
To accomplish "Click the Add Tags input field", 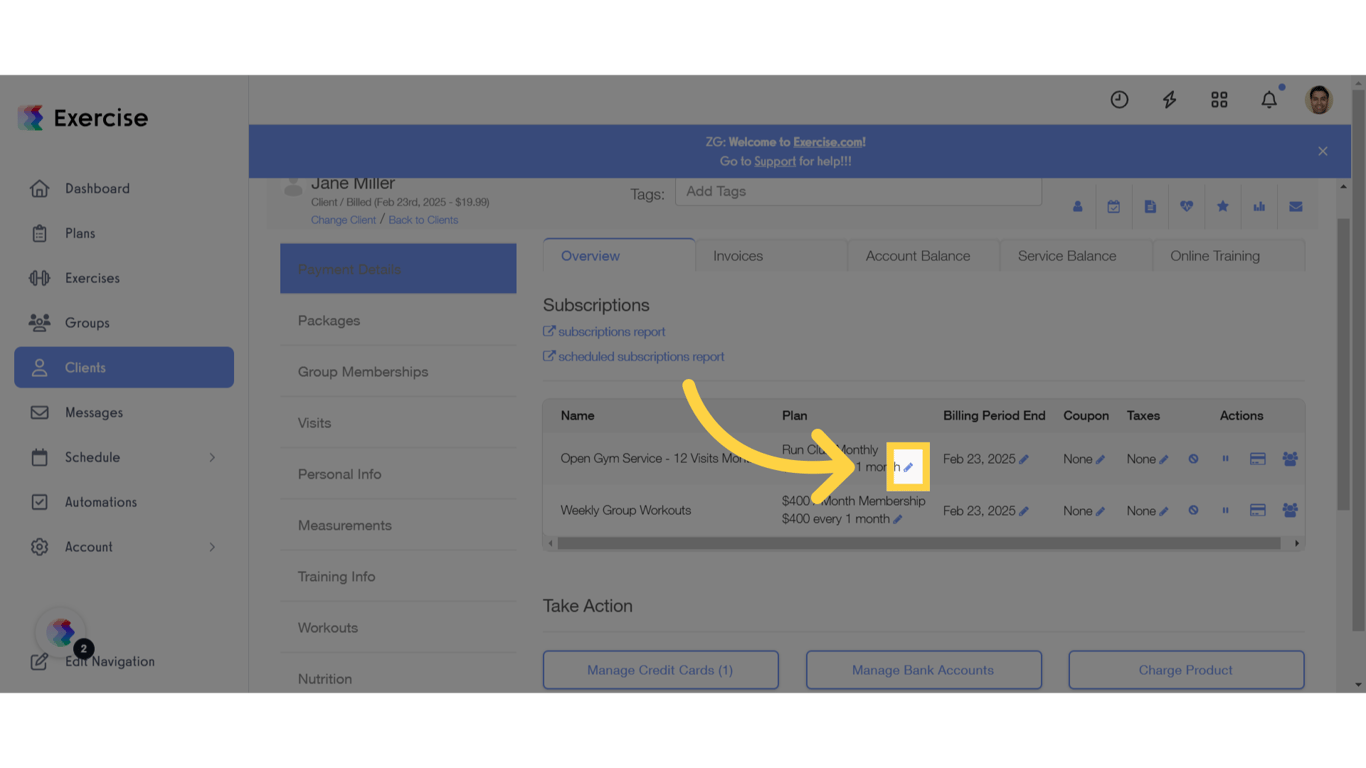I will pos(858,191).
